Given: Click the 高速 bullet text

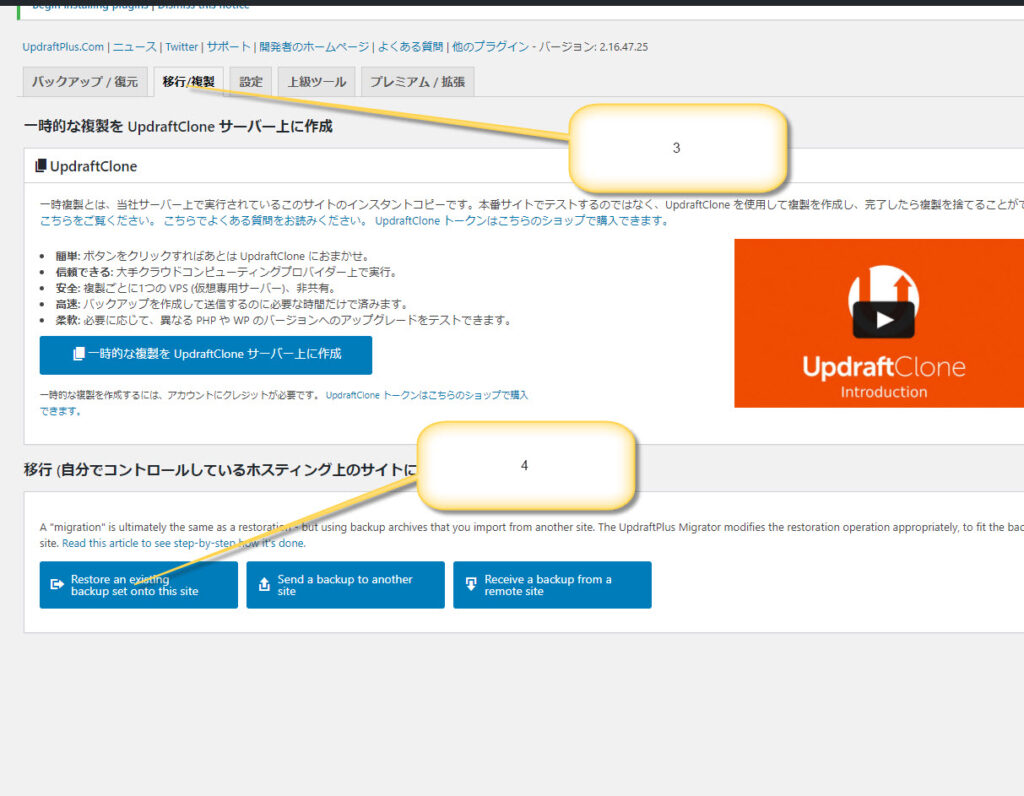Looking at the screenshot, I should pyautogui.click(x=233, y=304).
